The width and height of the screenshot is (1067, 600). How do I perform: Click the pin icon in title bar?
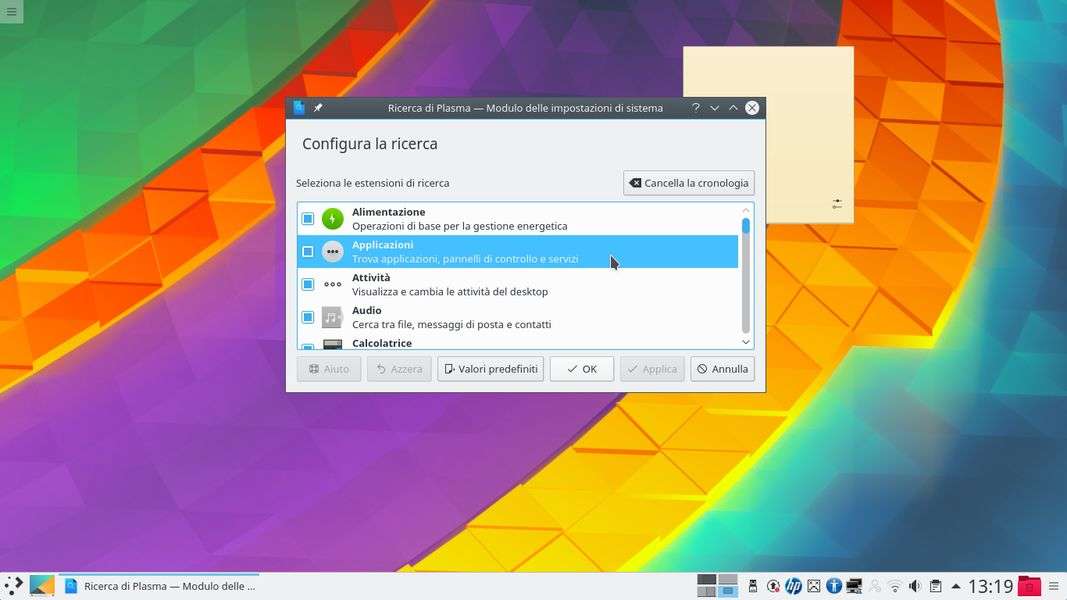click(318, 108)
